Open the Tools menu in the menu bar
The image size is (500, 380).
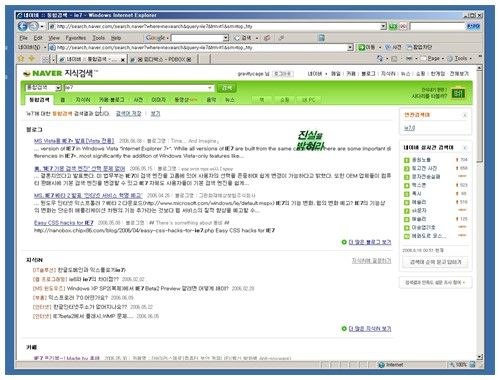click(98, 38)
